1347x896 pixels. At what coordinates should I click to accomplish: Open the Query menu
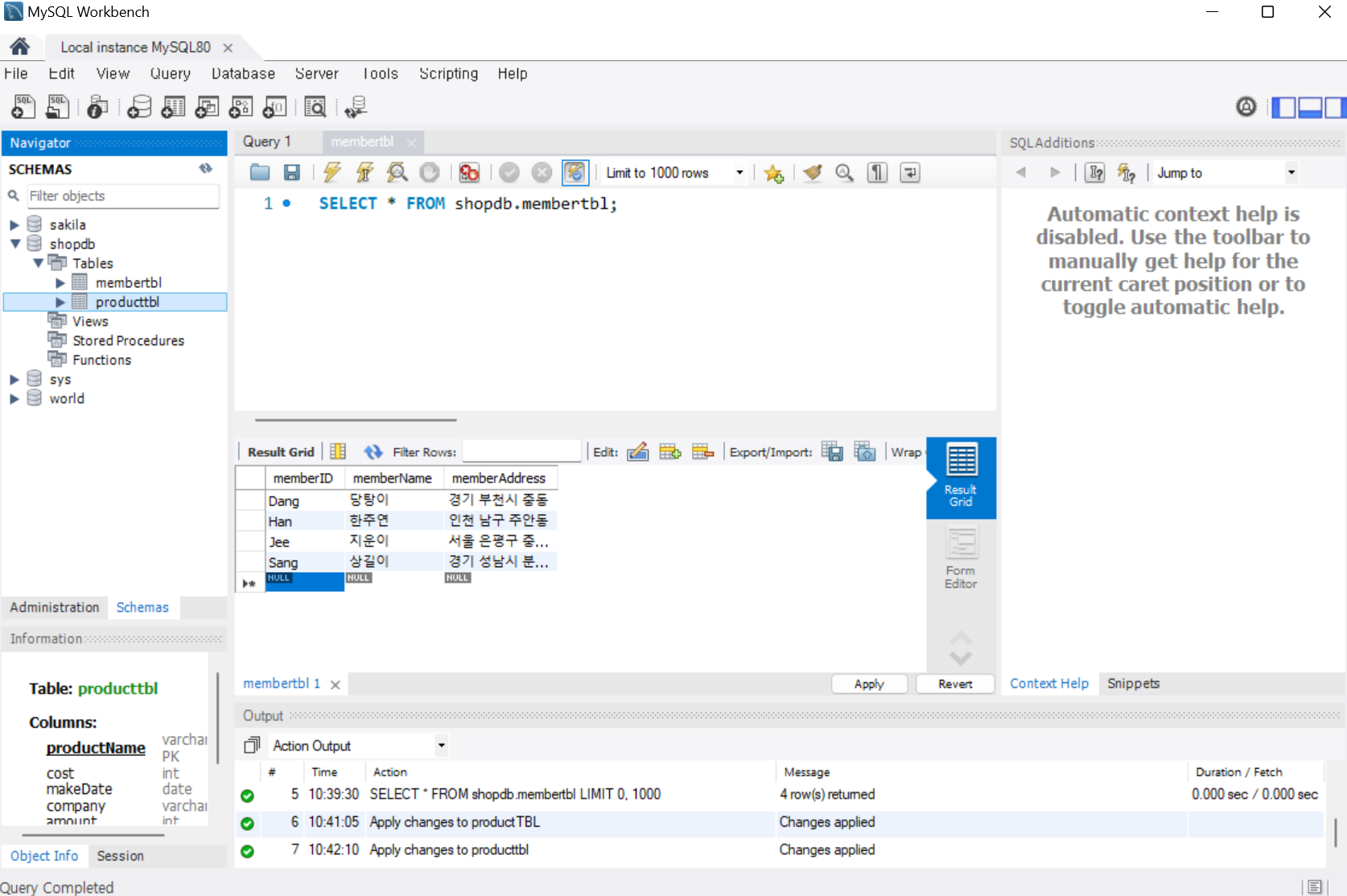pos(171,74)
